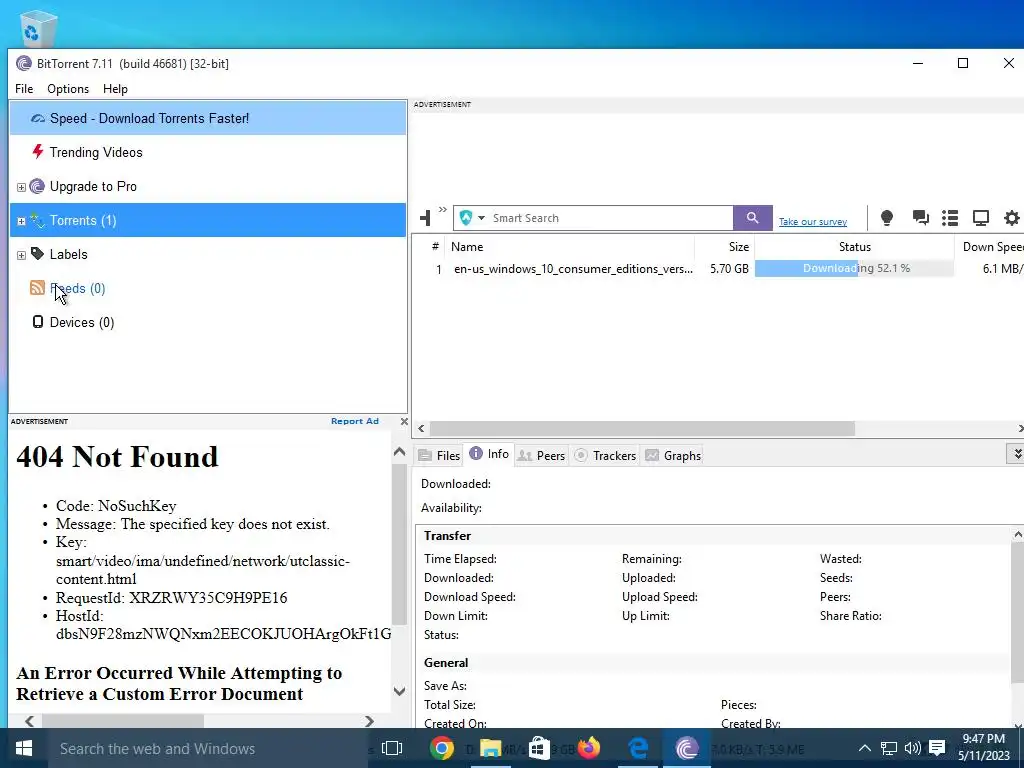Screen dimensions: 1024x768
Task: Close the sidebar advertisement panel
Action: (404, 421)
